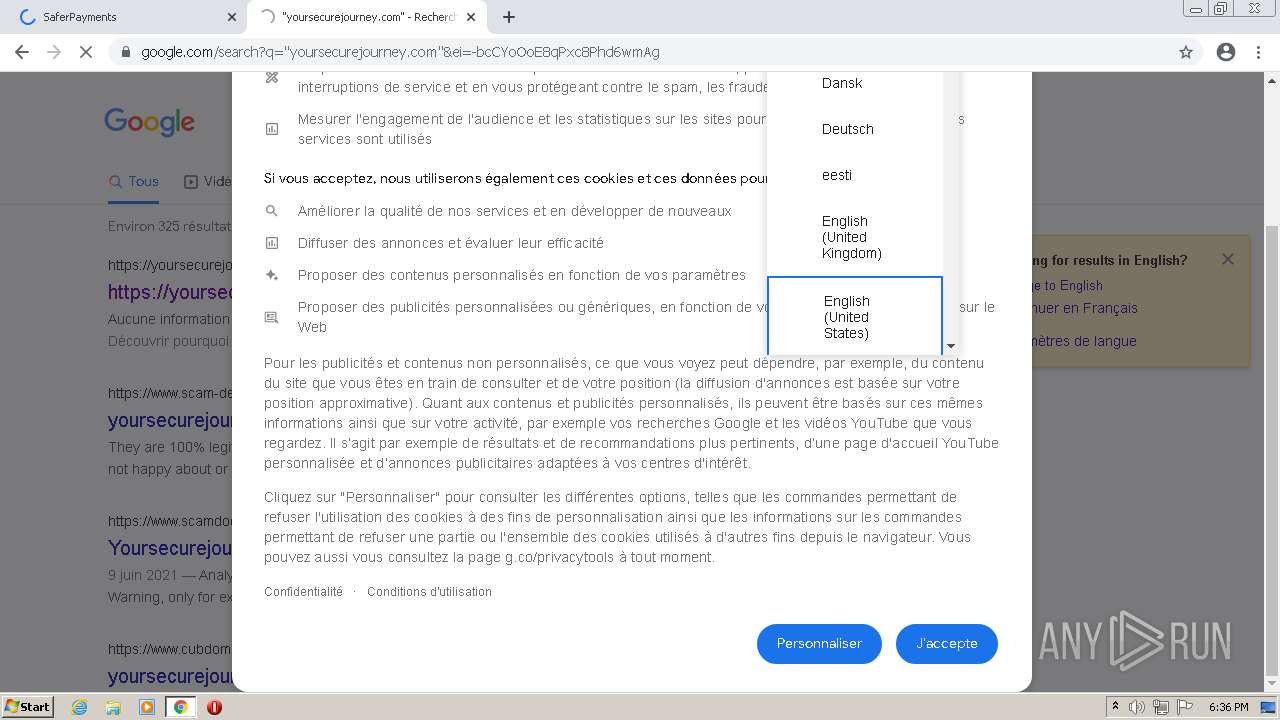Switch to the SaferPayments tab

tap(124, 17)
